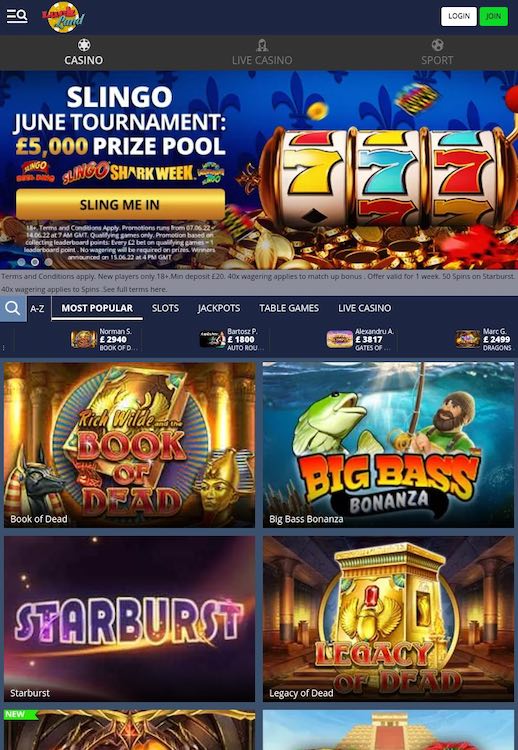Open Alexandru A. Gates of winner icon

340,340
